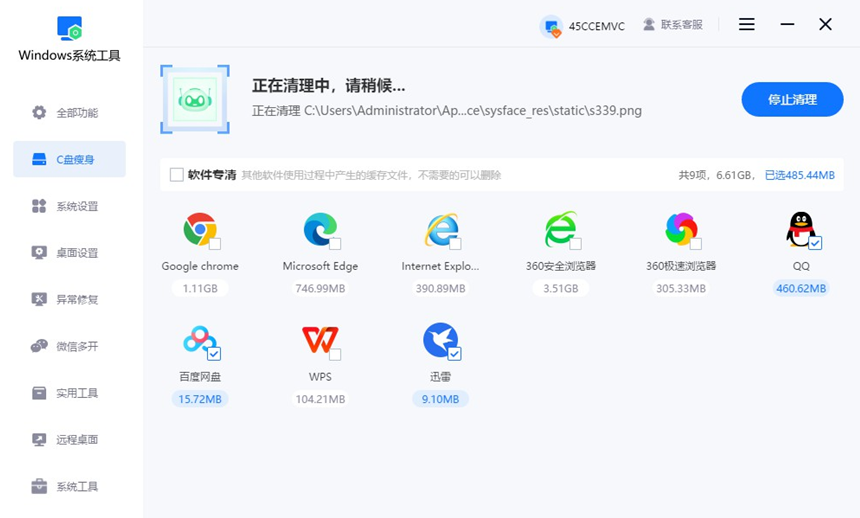The height and width of the screenshot is (518, 860).
Task: Click the 已选485.44MB link
Action: pos(800,175)
